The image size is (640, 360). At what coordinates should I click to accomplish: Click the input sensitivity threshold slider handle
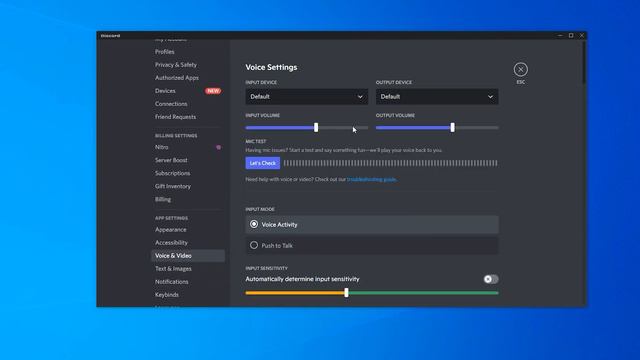(346, 293)
